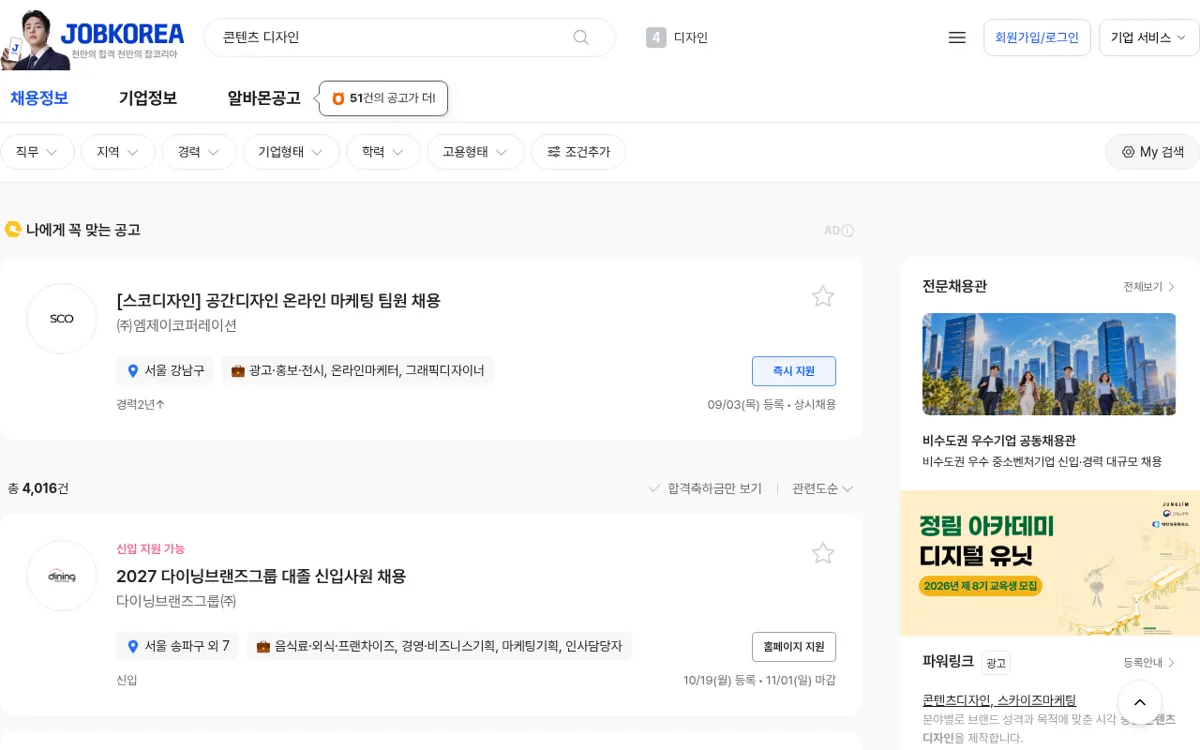Click the 조건추가 filter button

click(578, 152)
